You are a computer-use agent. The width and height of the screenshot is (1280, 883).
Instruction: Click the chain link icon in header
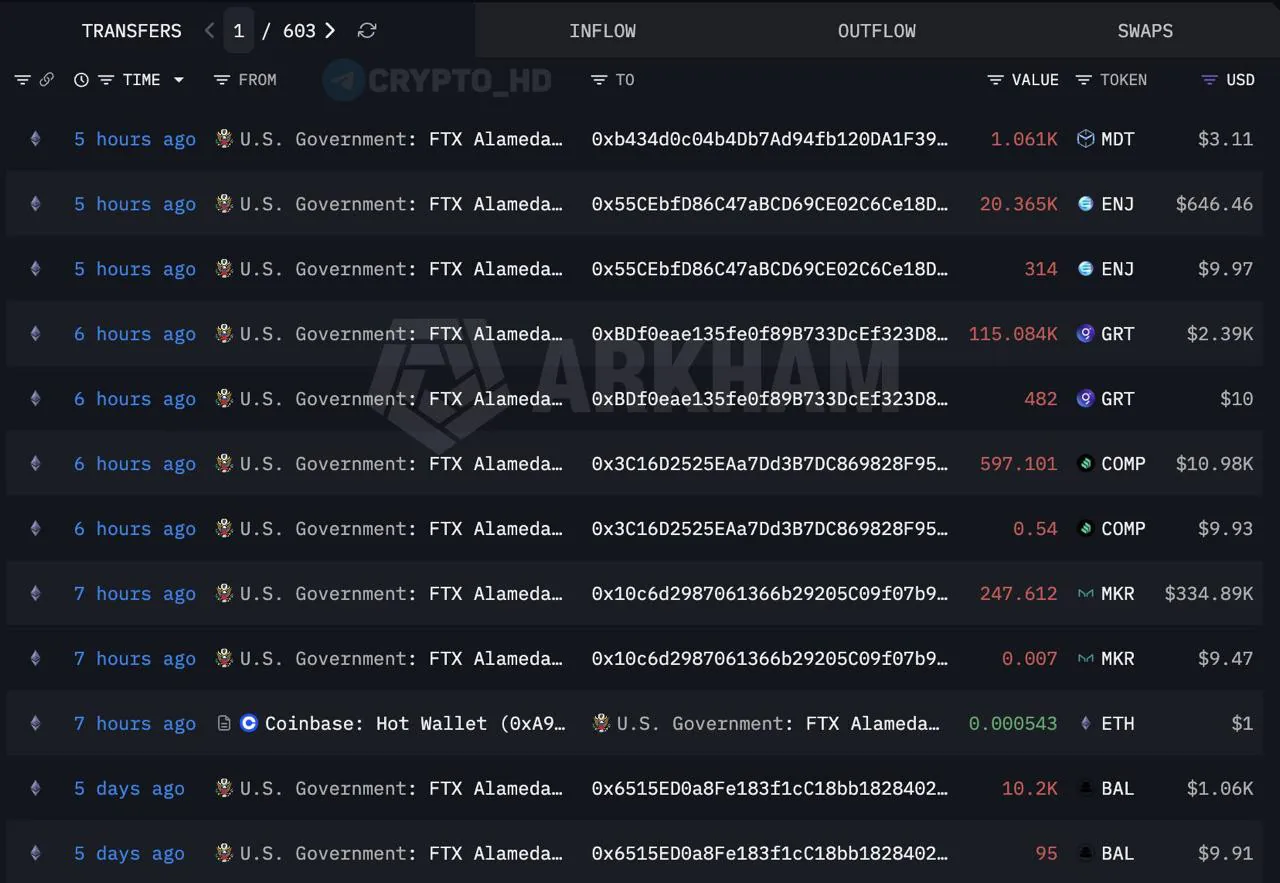(x=46, y=80)
